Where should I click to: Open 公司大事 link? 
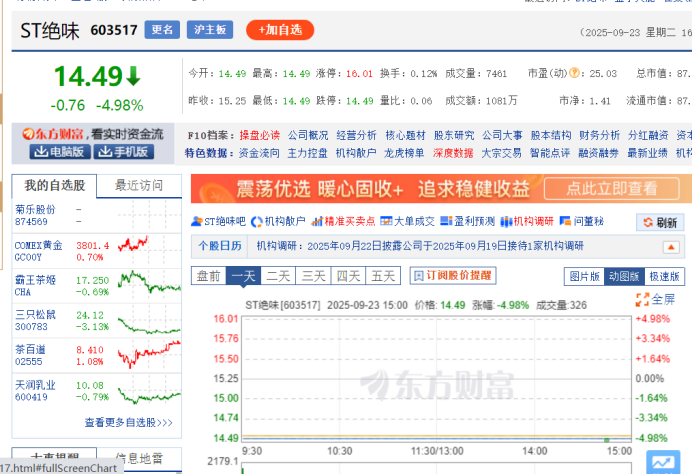(502, 135)
